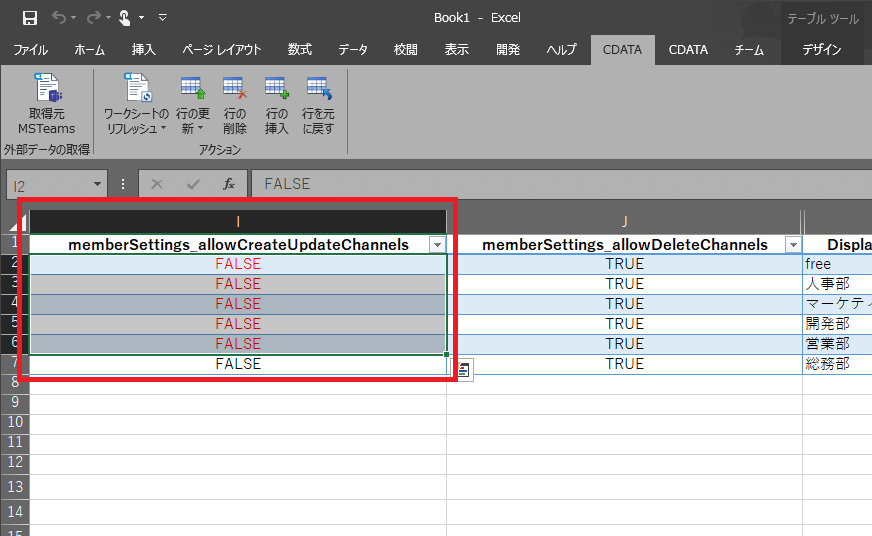Viewport: 872px width, 536px height.
Task: Select row 14 header
Action: pyautogui.click(x=15, y=512)
